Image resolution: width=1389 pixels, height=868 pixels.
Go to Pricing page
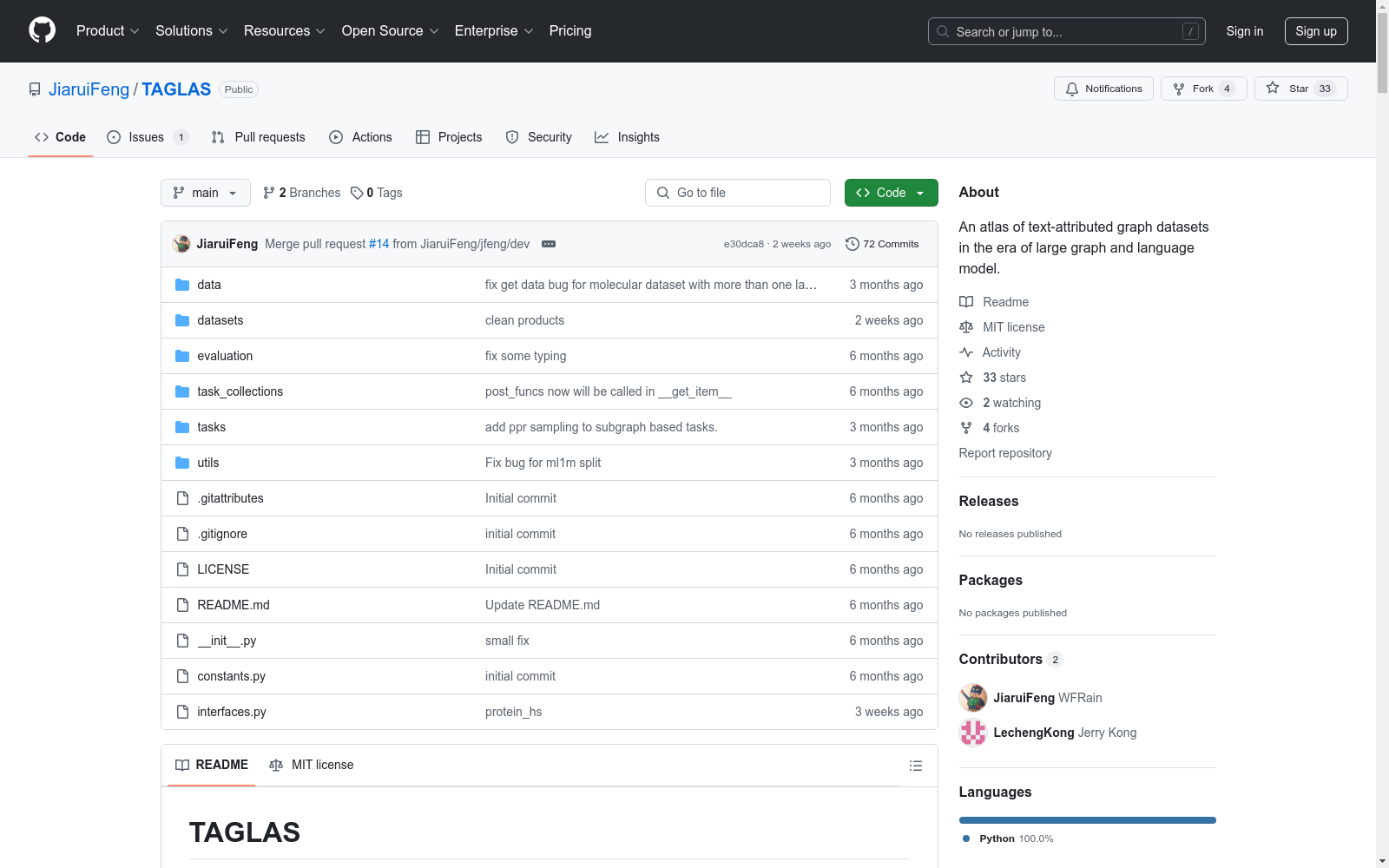pyautogui.click(x=570, y=31)
